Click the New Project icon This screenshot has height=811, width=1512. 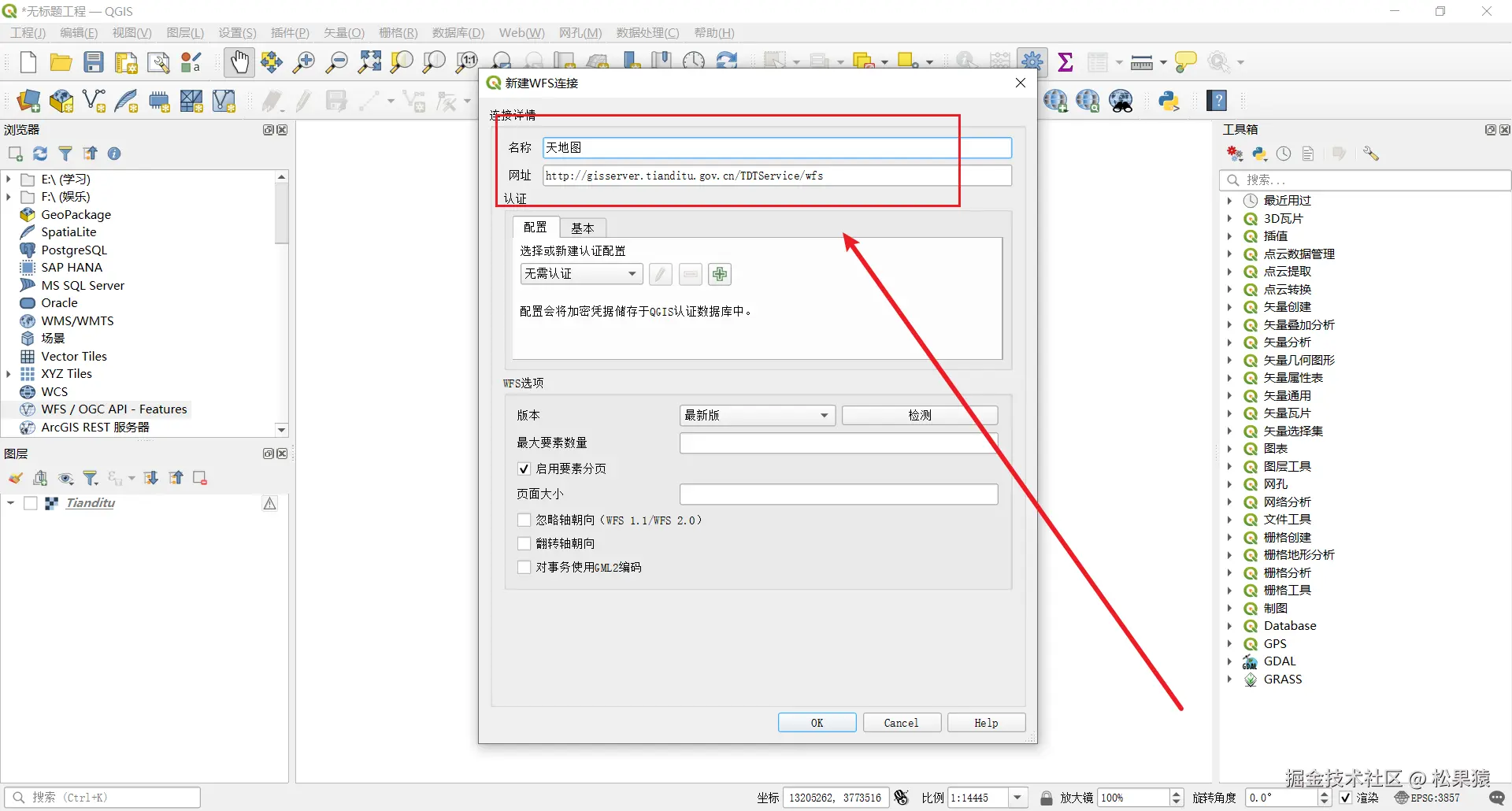tap(28, 62)
